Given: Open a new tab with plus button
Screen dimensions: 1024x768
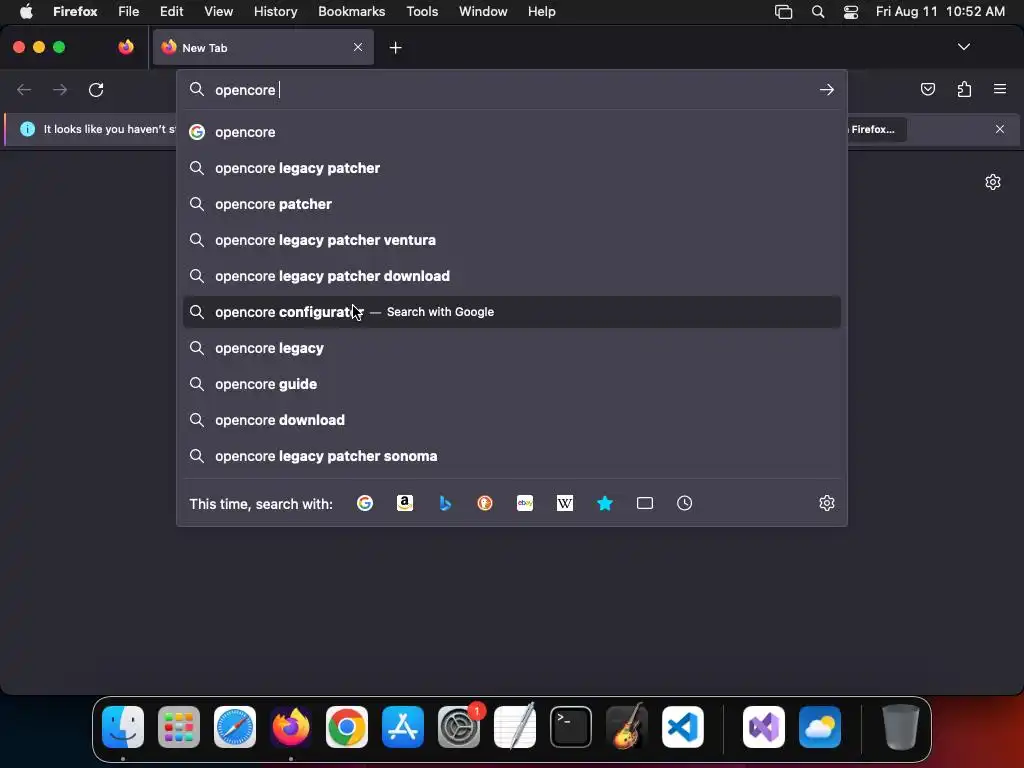Looking at the screenshot, I should tap(395, 48).
